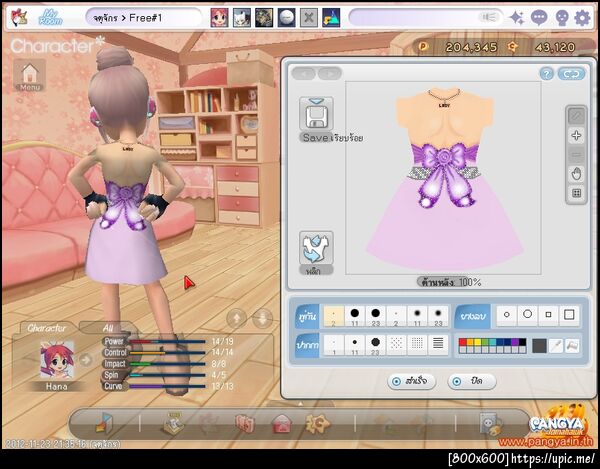The image size is (600, 469).
Task: Select the pencil draw tool
Action: pos(576,116)
